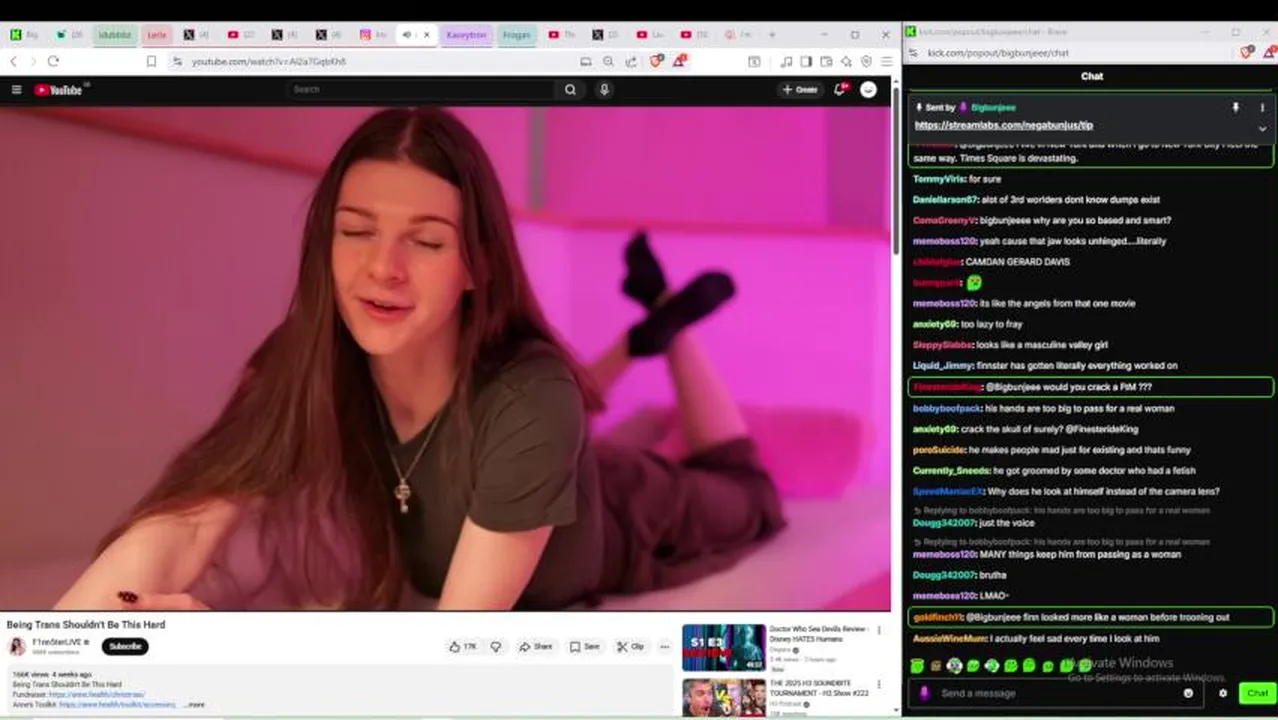Screen dimensions: 1278x720
Task: Open the Fundraiser link in description
Action: pos(97,694)
